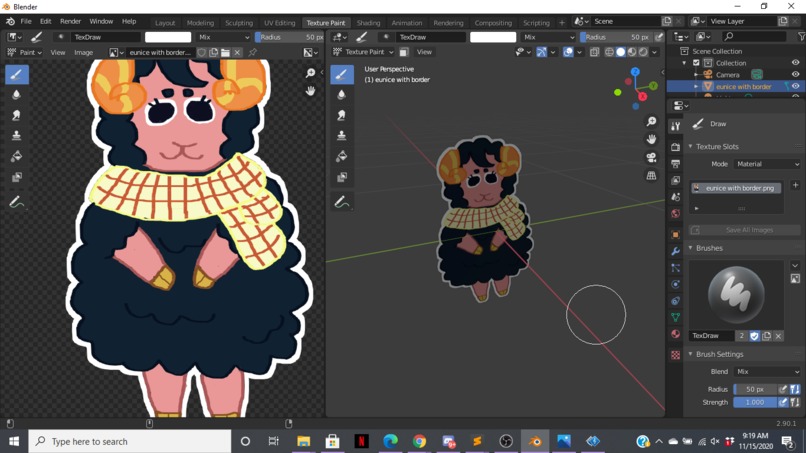Add a texture slot with plus button

click(x=795, y=185)
